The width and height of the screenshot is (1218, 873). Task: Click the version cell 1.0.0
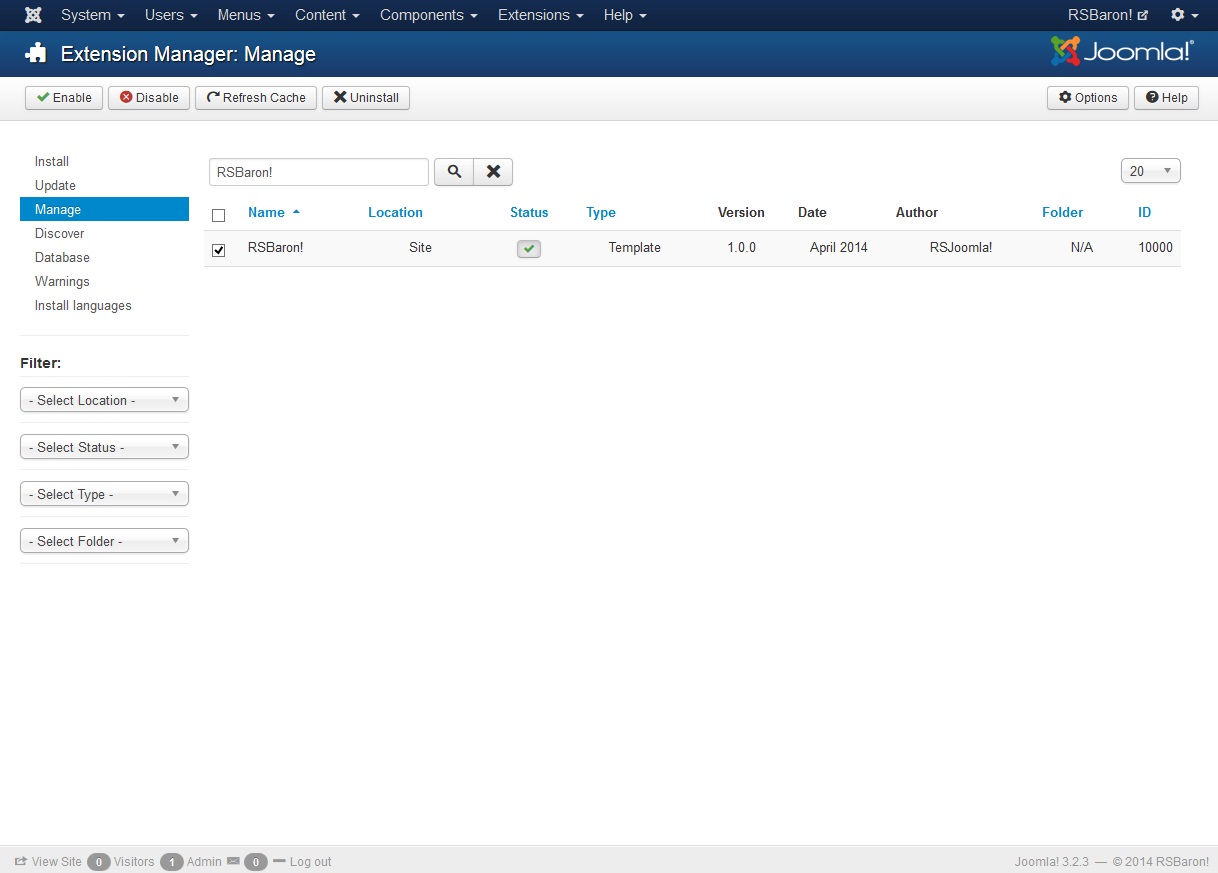(741, 247)
